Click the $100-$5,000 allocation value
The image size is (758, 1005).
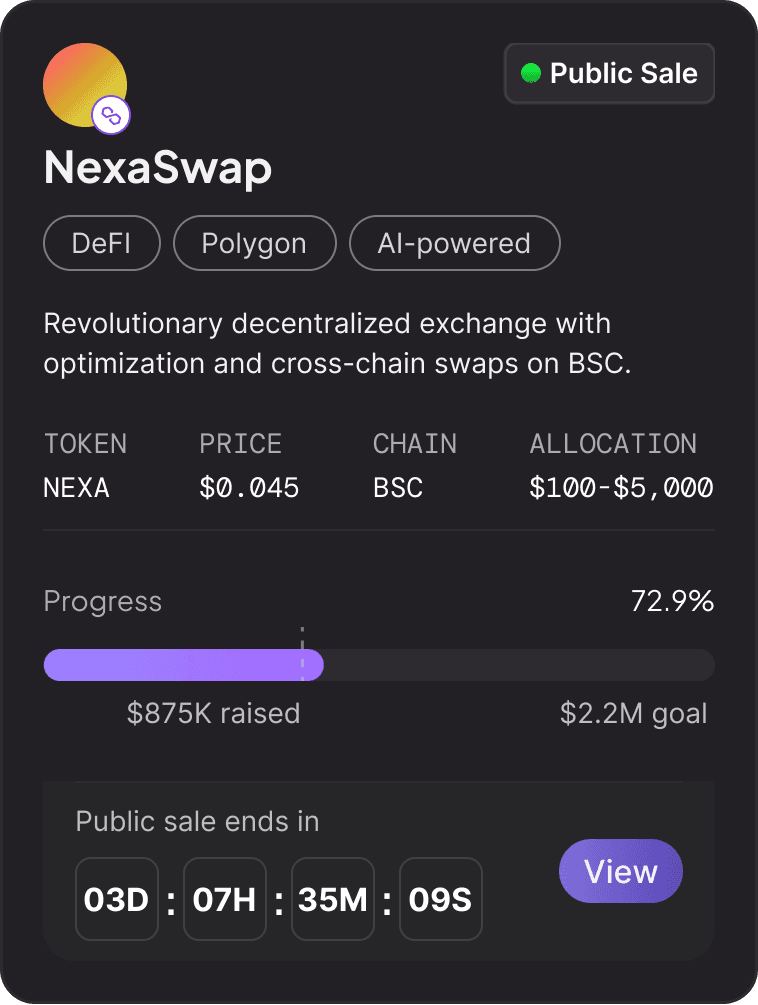[x=621, y=488]
